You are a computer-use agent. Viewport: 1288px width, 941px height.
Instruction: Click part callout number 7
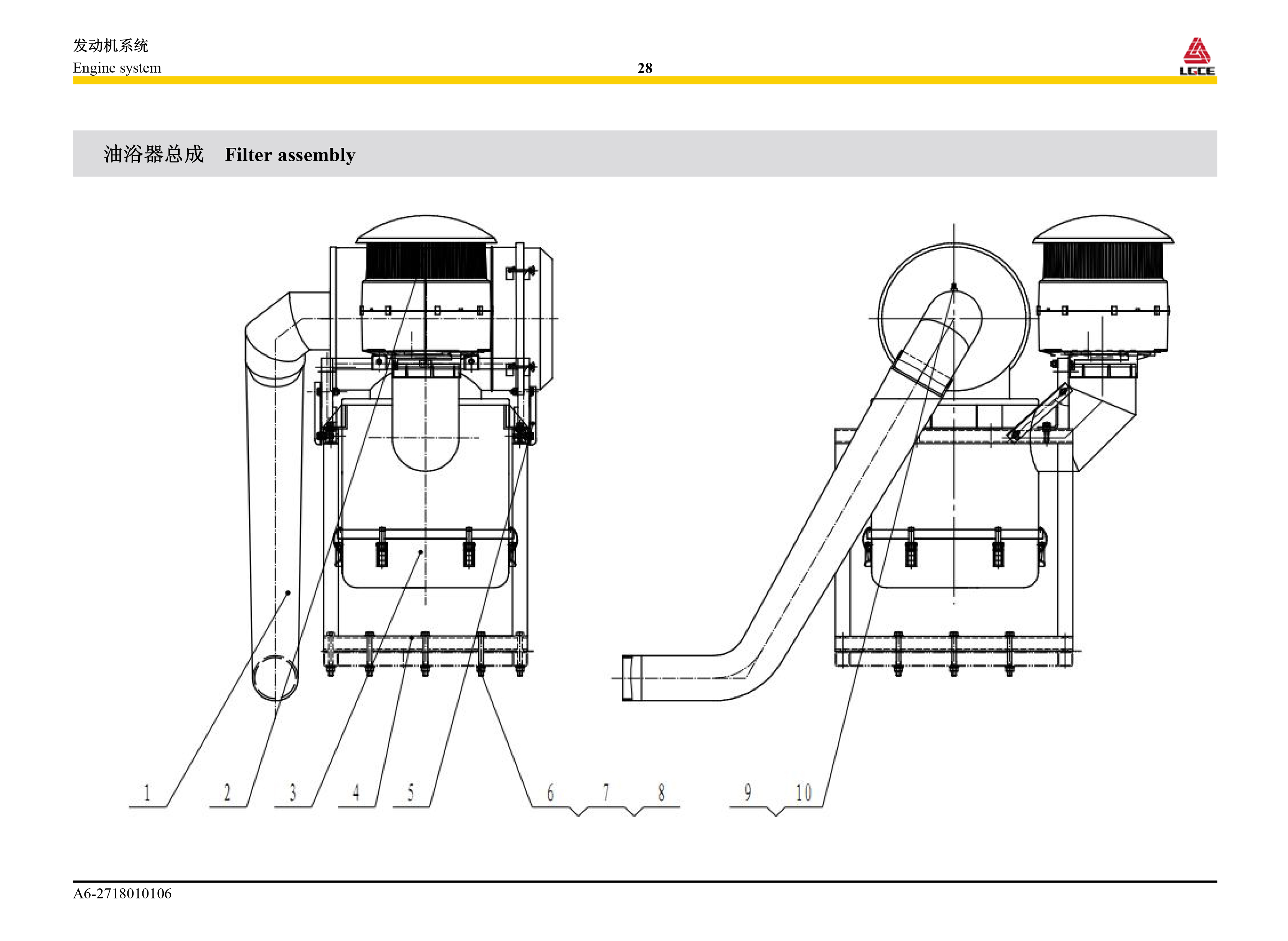(x=606, y=793)
